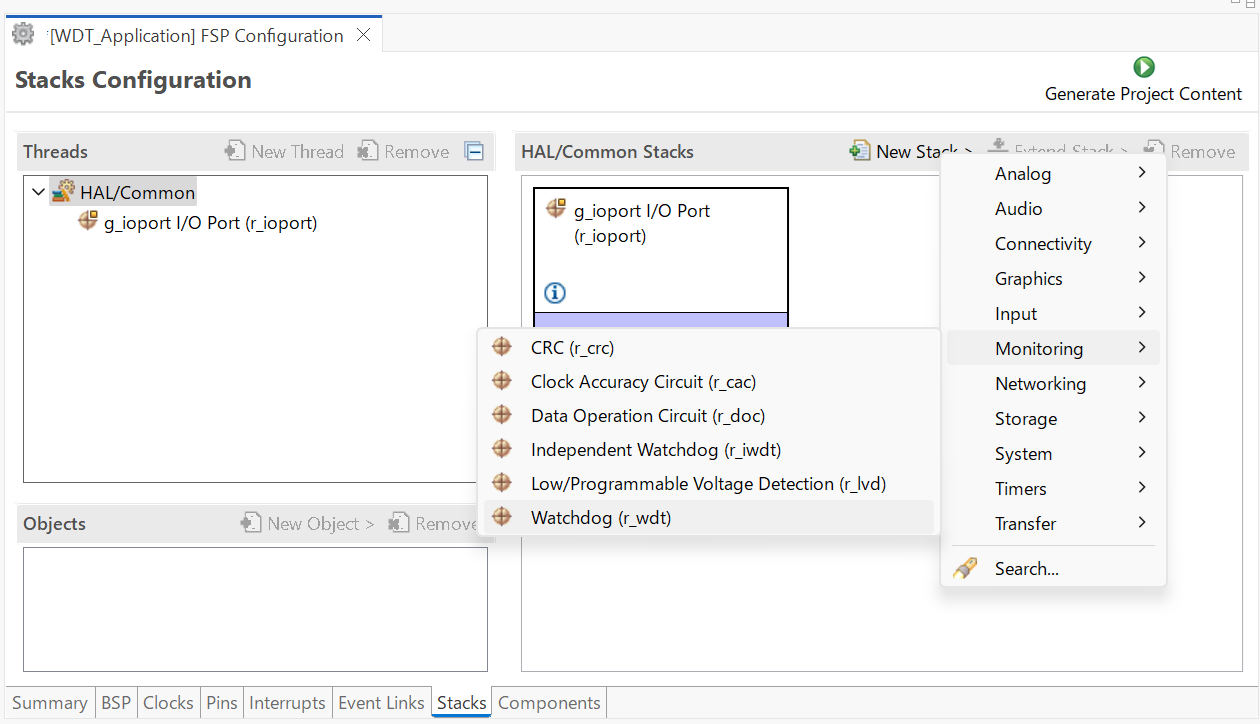Click the Independent Watchdog module icon
The height and width of the screenshot is (724, 1260).
pyautogui.click(x=502, y=450)
